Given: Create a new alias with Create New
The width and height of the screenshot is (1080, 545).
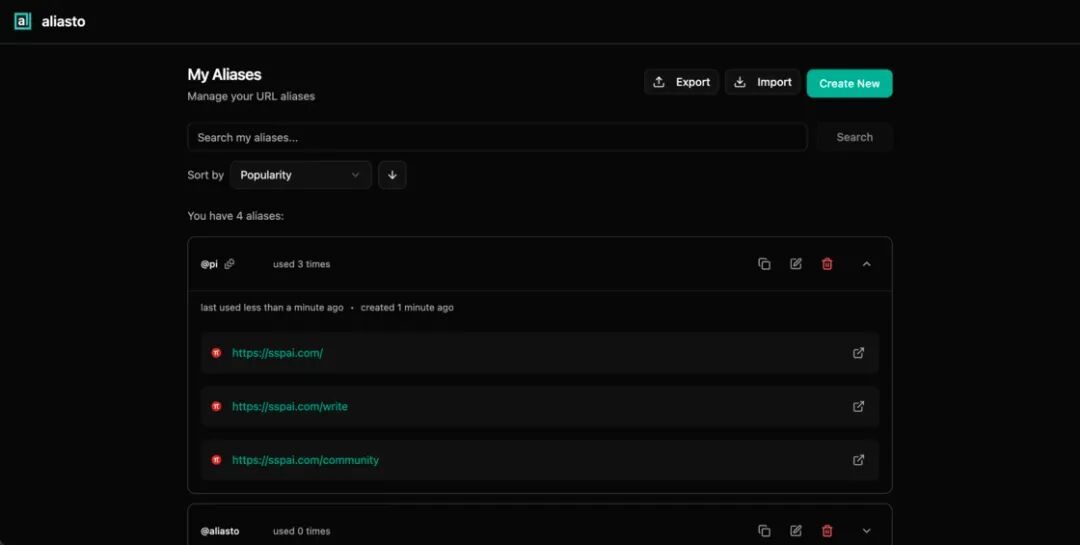Looking at the screenshot, I should [849, 83].
